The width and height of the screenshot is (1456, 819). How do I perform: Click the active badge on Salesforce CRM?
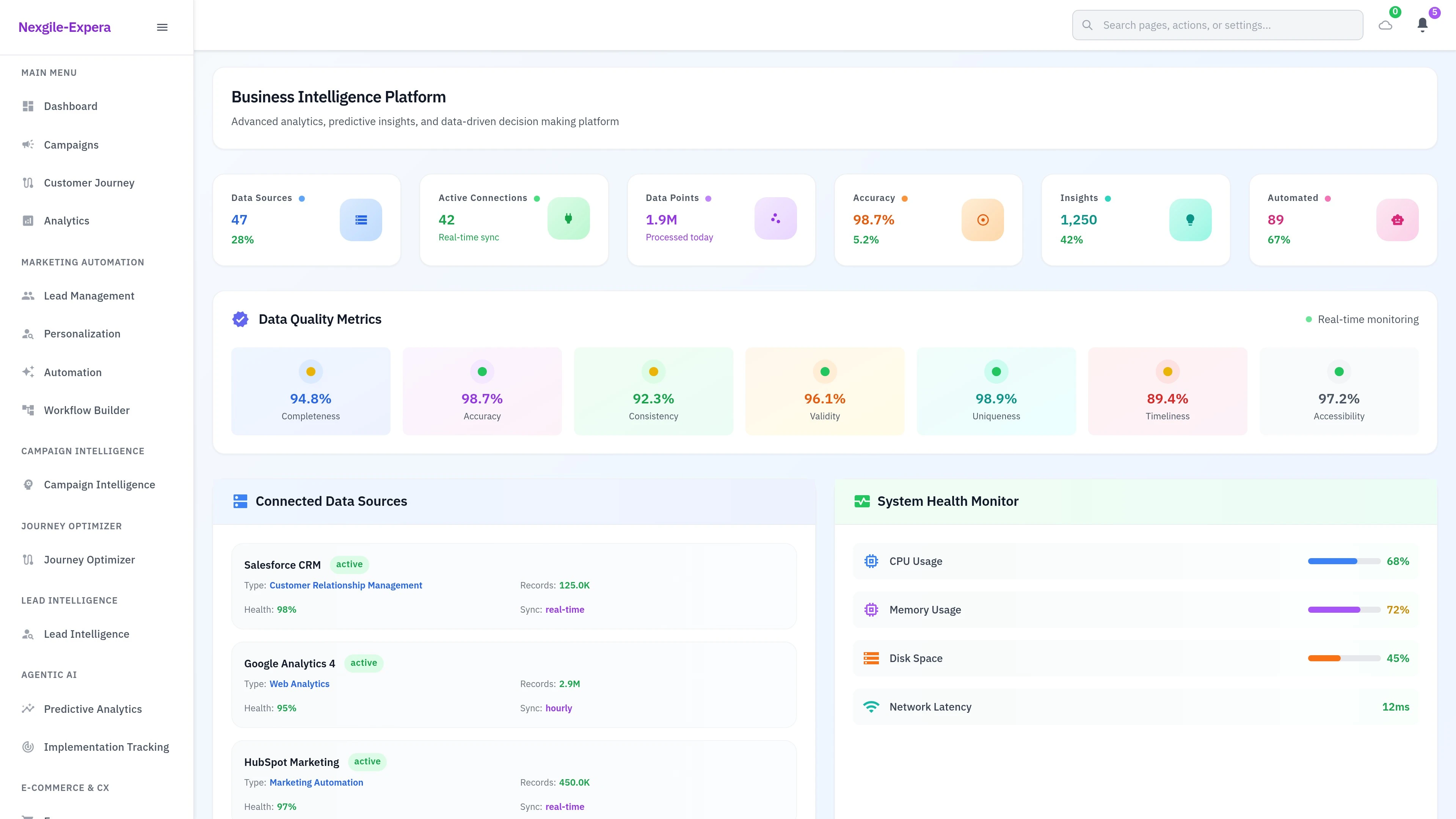point(349,564)
